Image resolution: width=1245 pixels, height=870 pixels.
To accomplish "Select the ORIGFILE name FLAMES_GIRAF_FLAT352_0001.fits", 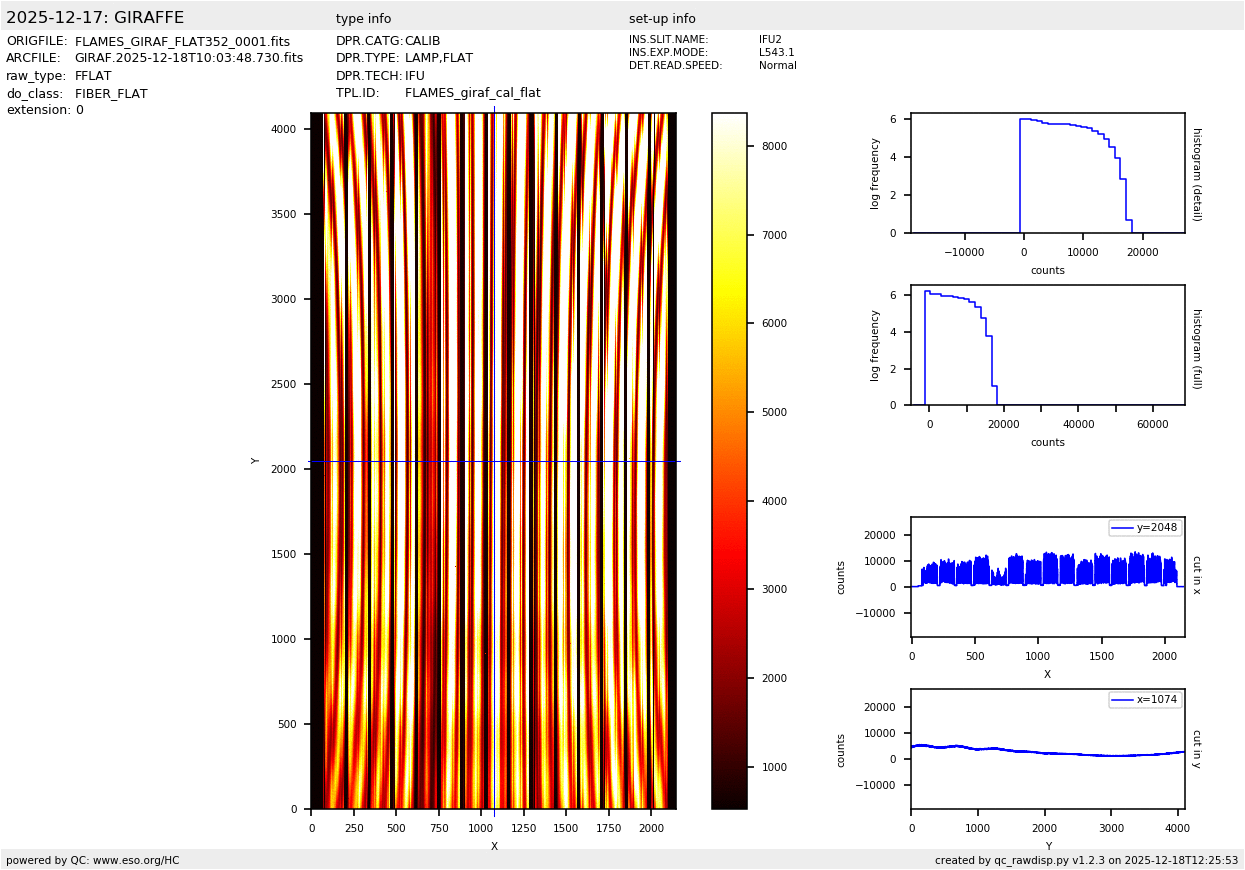I will (182, 42).
